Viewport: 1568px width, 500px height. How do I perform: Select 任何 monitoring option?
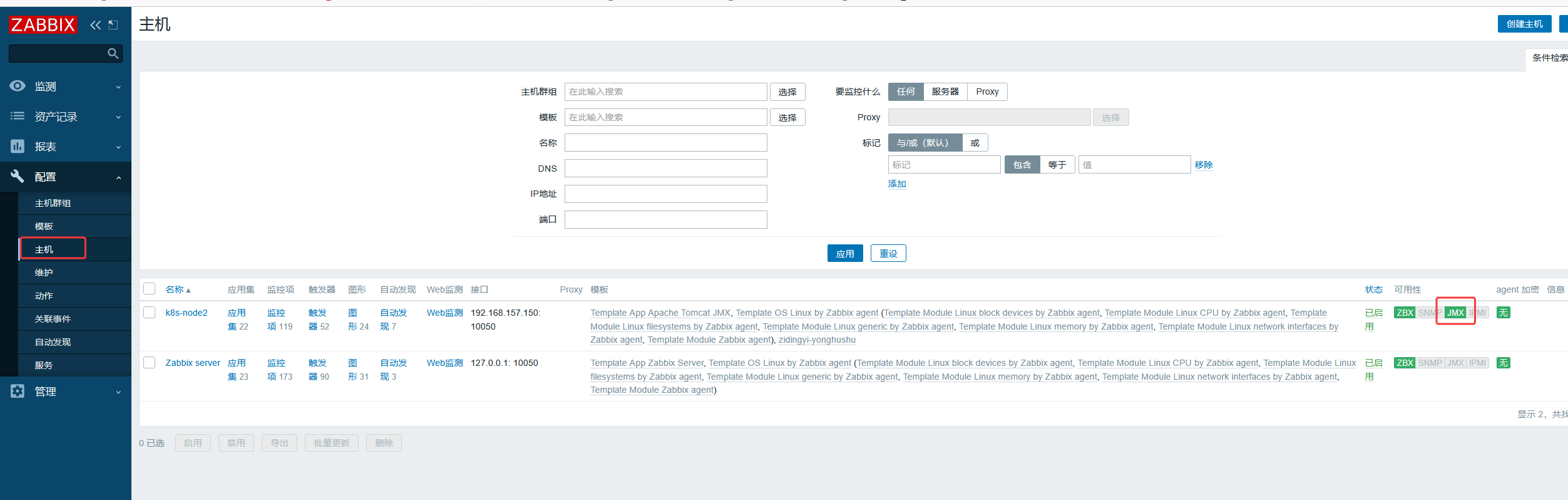pyautogui.click(x=906, y=91)
